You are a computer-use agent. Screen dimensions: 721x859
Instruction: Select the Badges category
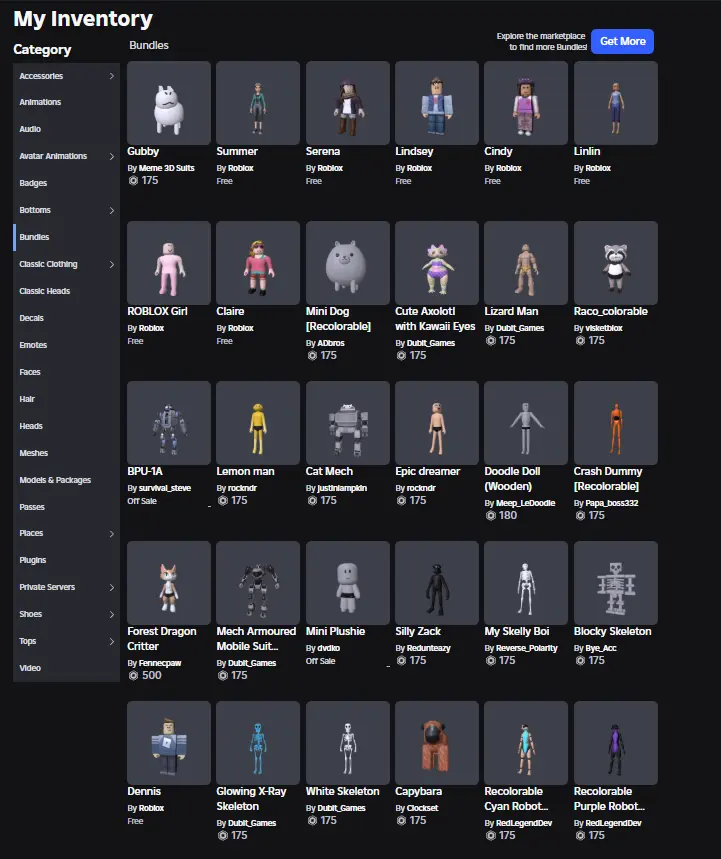(x=66, y=183)
